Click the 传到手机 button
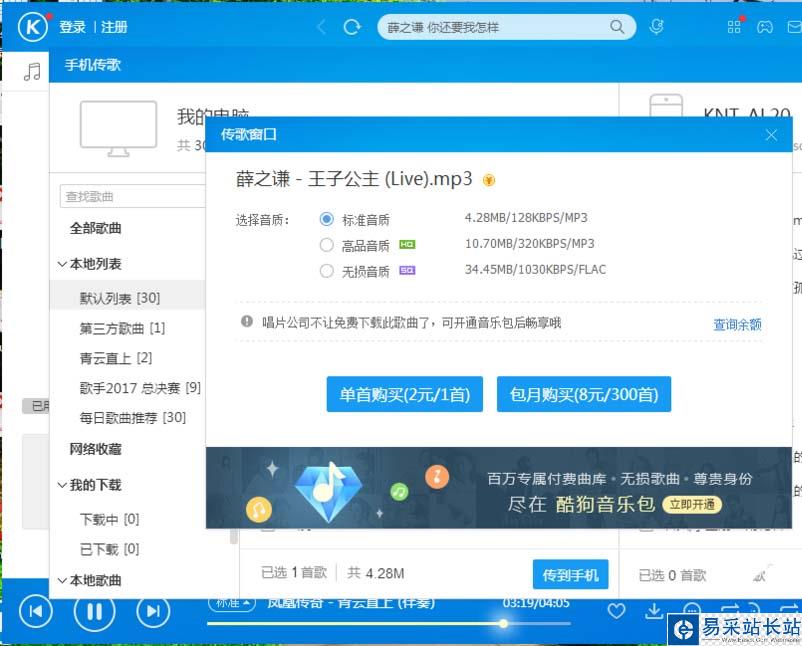 570,575
